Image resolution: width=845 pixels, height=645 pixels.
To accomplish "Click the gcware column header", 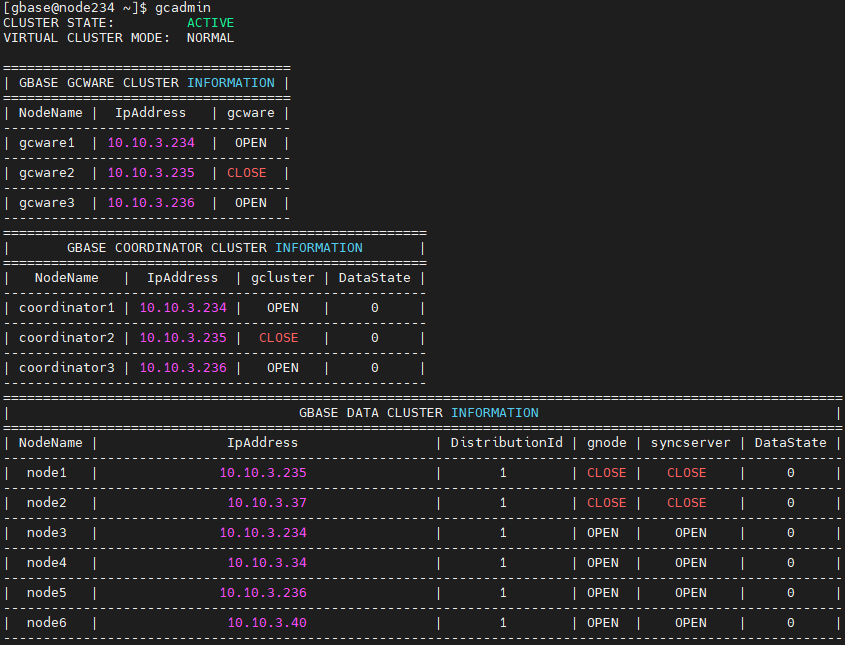I will click(251, 113).
